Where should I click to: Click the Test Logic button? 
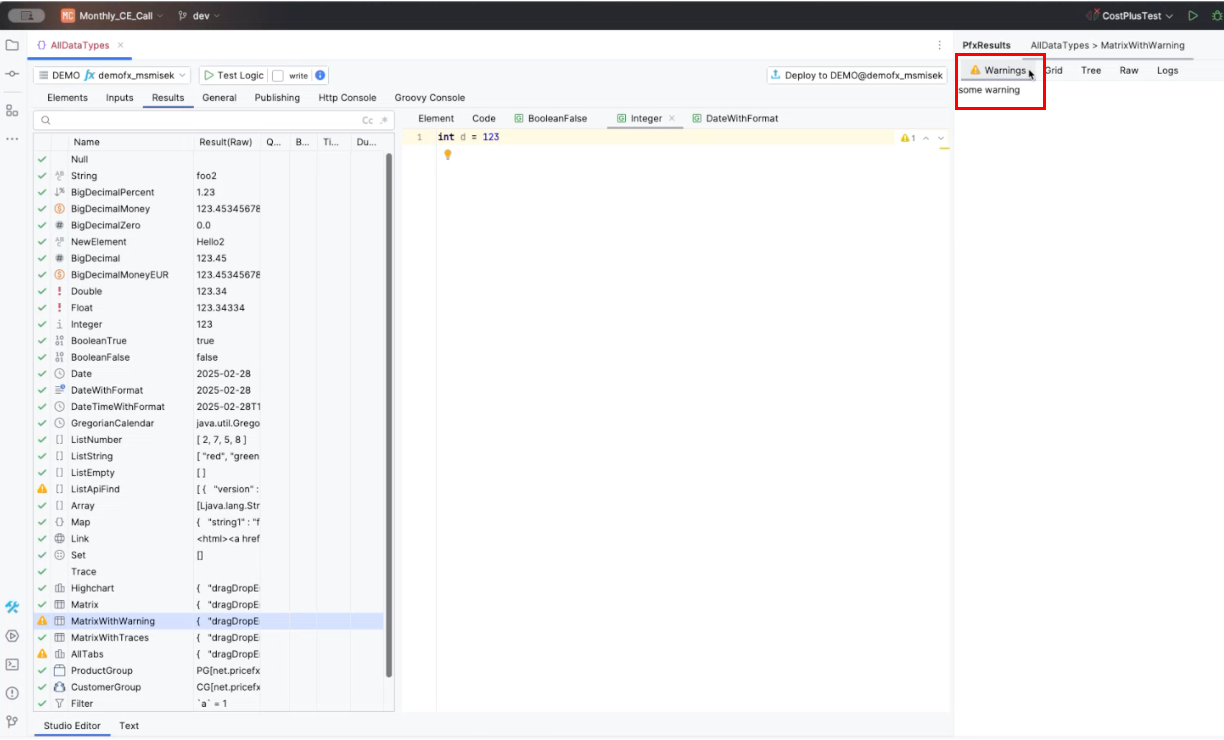tap(233, 75)
